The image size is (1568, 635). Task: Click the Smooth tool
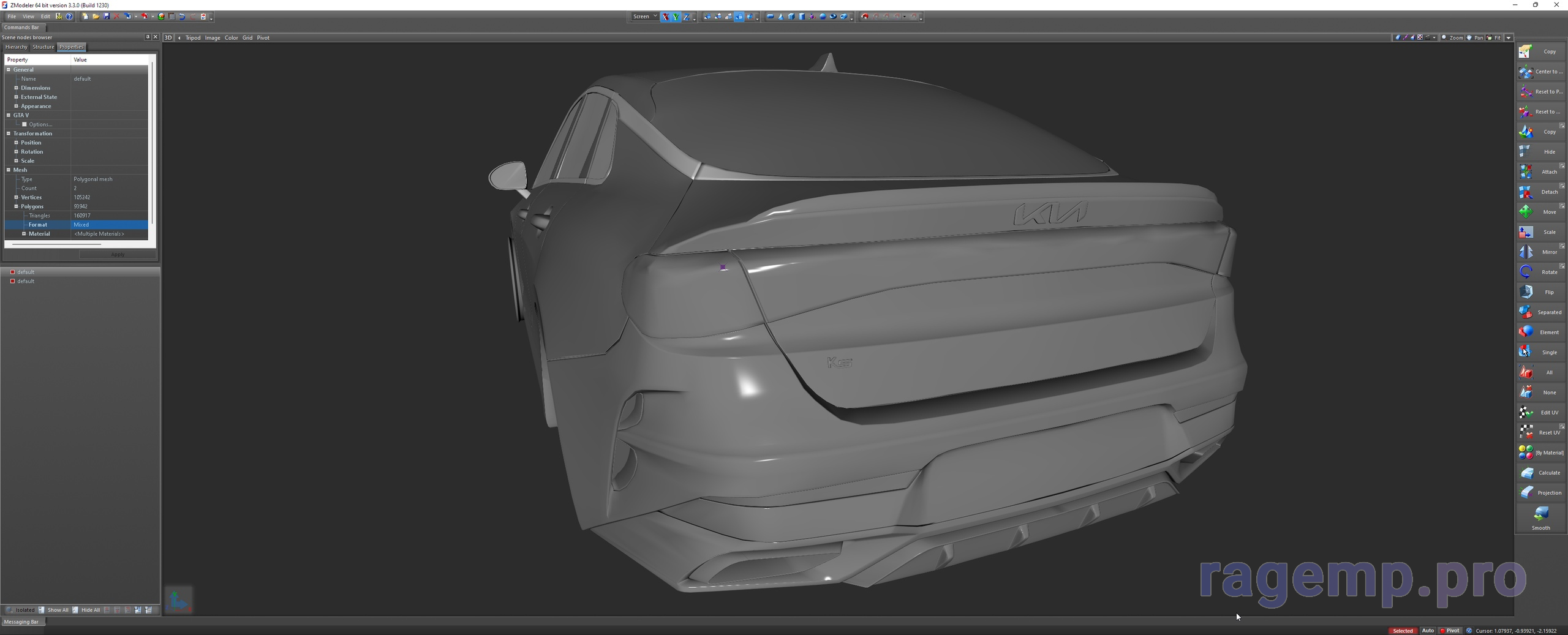[x=1540, y=518]
